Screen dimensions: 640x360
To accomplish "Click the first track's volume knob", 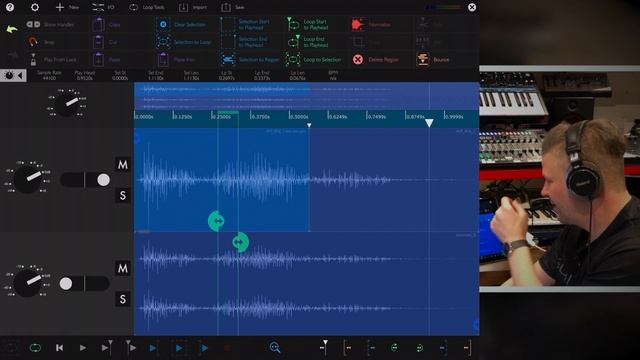I will 27,179.
